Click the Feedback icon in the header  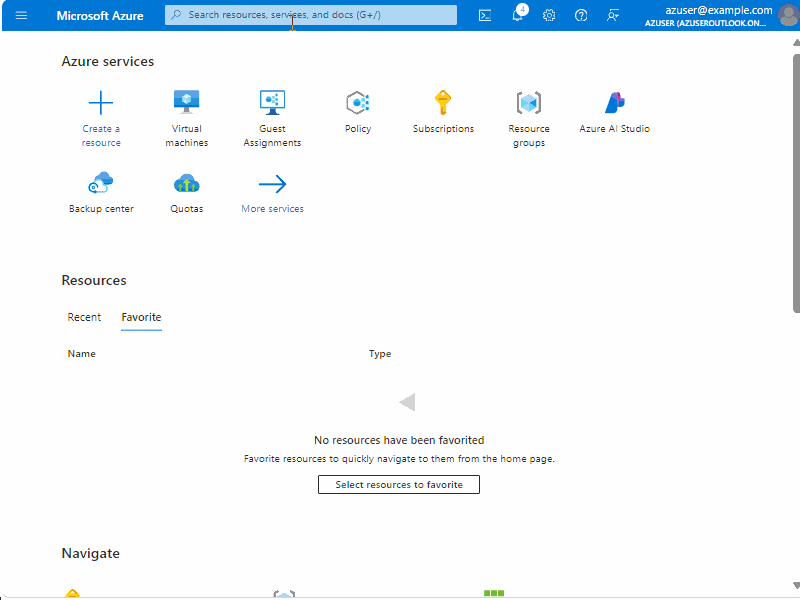click(x=613, y=15)
